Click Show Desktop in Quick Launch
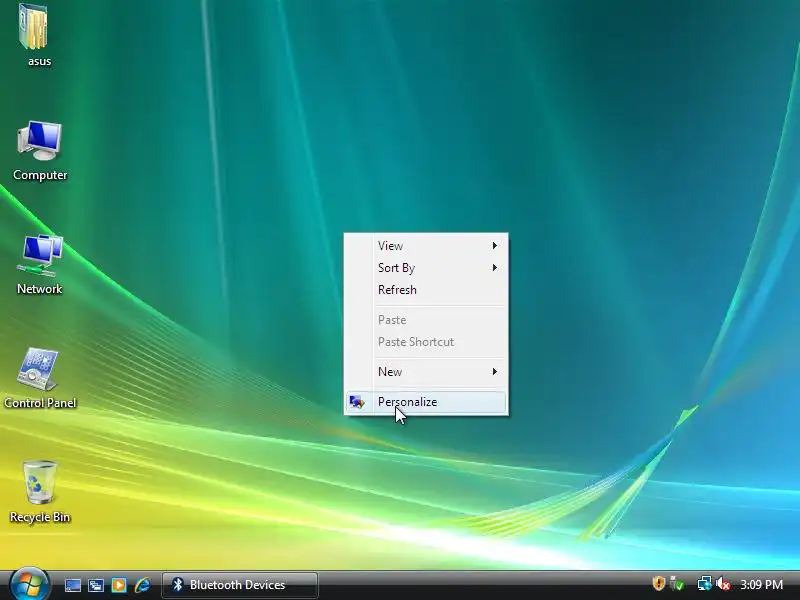 point(72,585)
